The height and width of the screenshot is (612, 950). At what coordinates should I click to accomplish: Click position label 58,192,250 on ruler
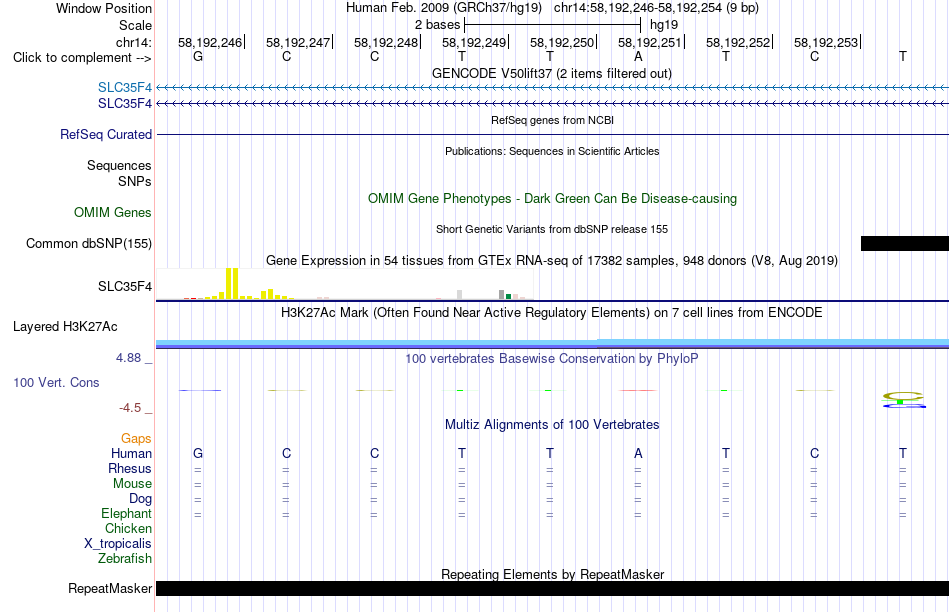click(562, 42)
